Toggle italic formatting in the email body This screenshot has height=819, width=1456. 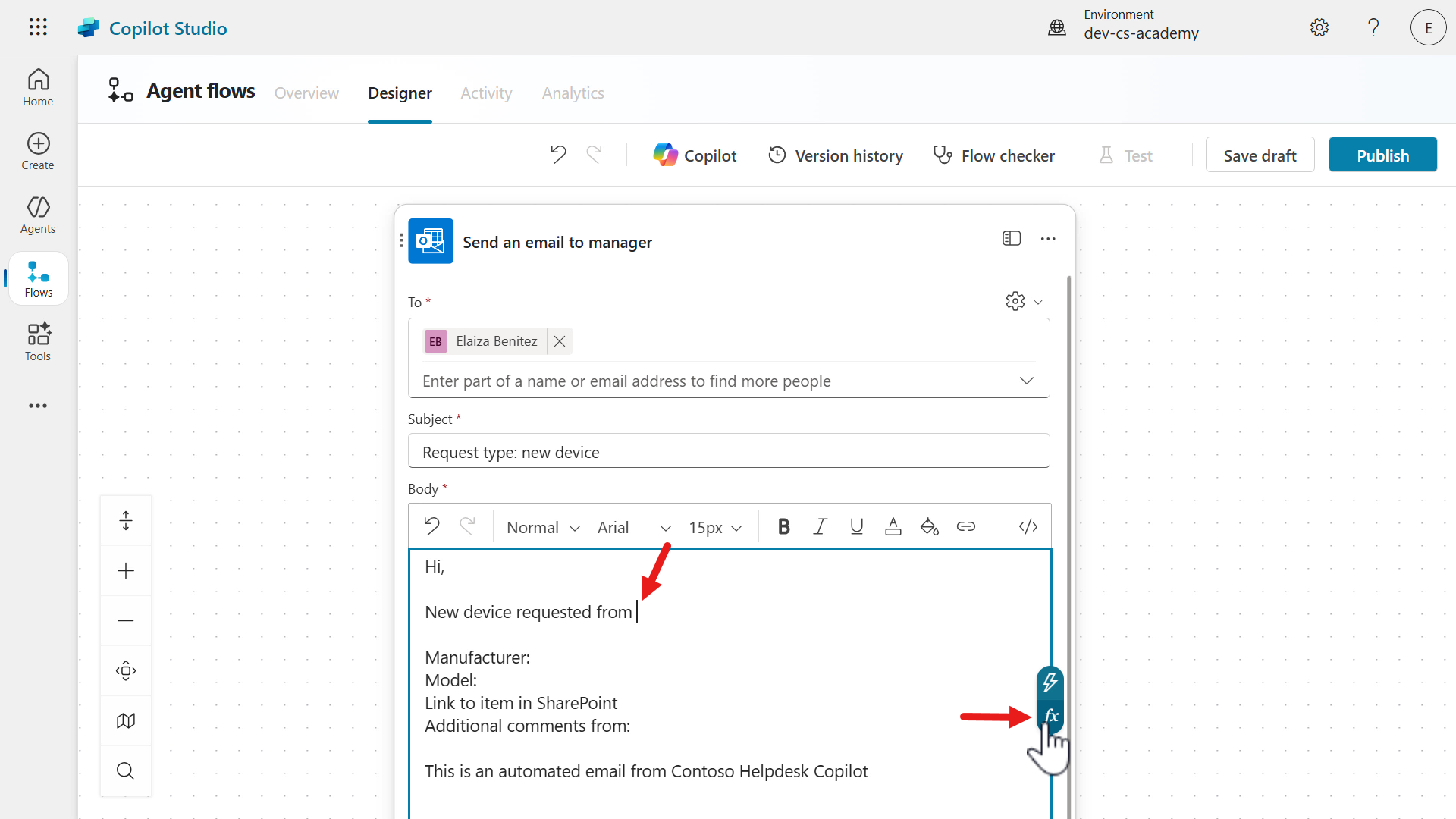[820, 526]
